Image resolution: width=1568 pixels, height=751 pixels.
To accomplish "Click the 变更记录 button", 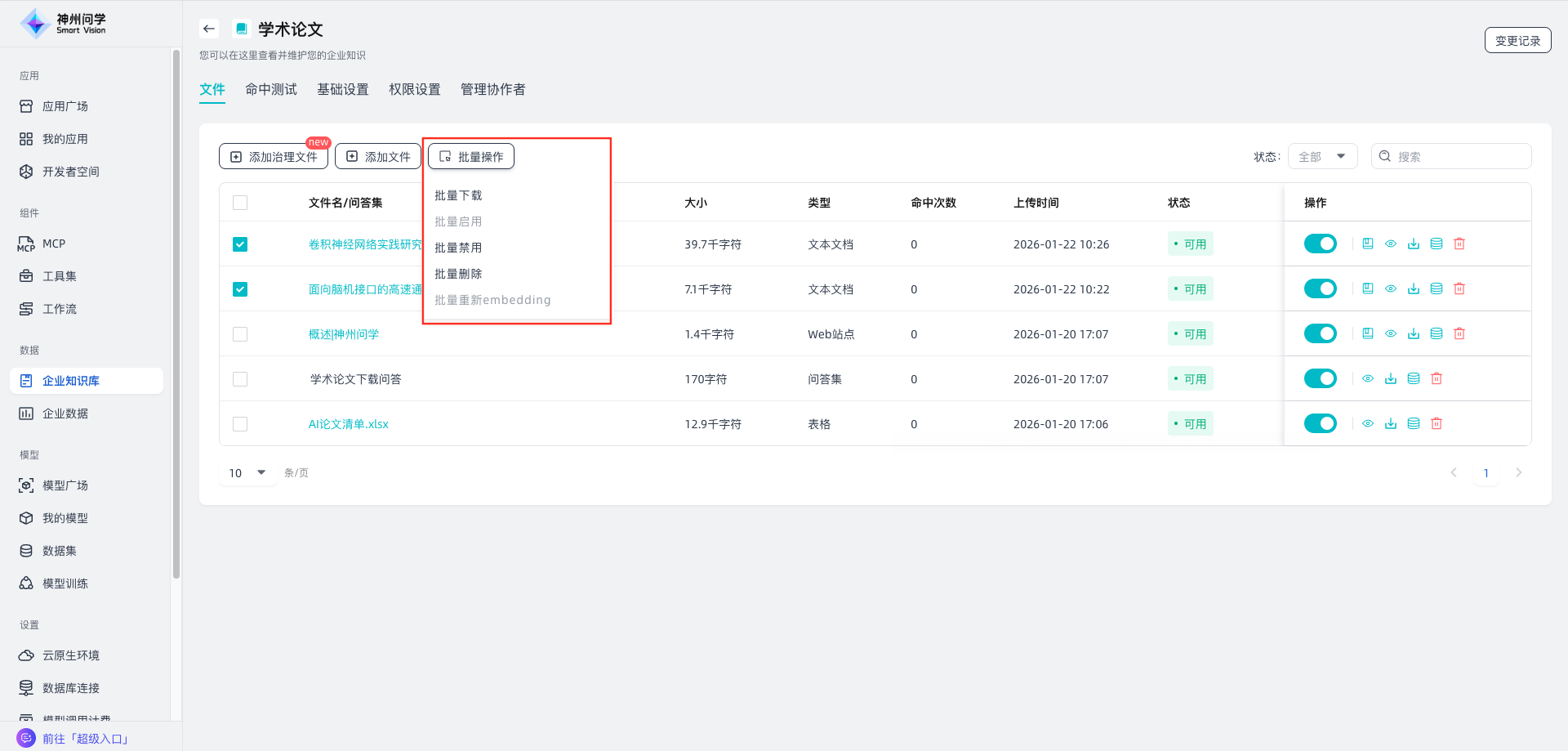I will (1517, 40).
